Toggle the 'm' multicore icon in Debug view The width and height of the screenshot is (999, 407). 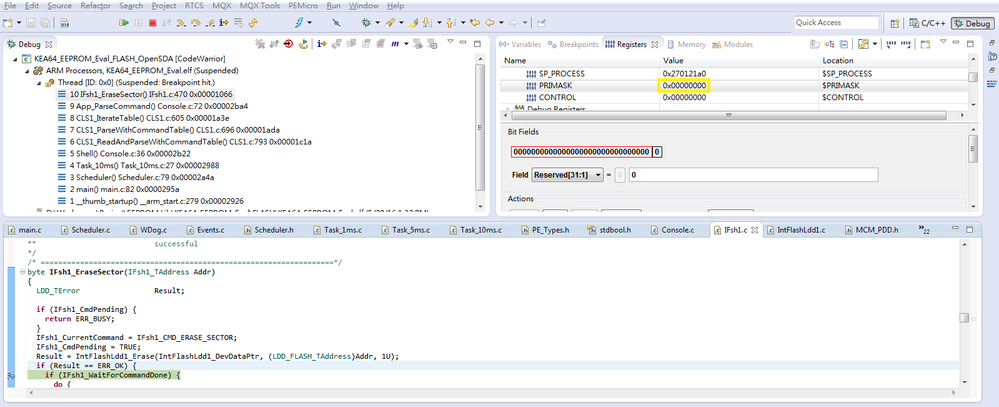tap(395, 44)
